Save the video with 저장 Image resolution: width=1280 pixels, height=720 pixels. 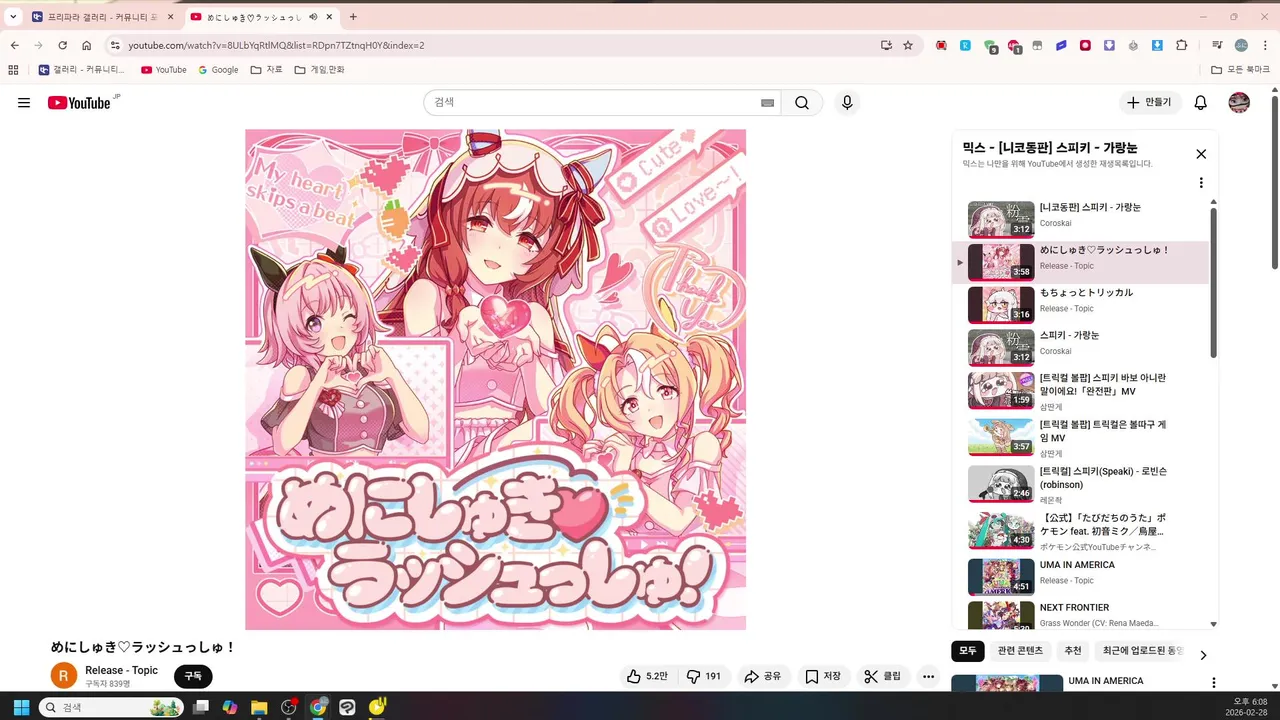pyautogui.click(x=823, y=677)
